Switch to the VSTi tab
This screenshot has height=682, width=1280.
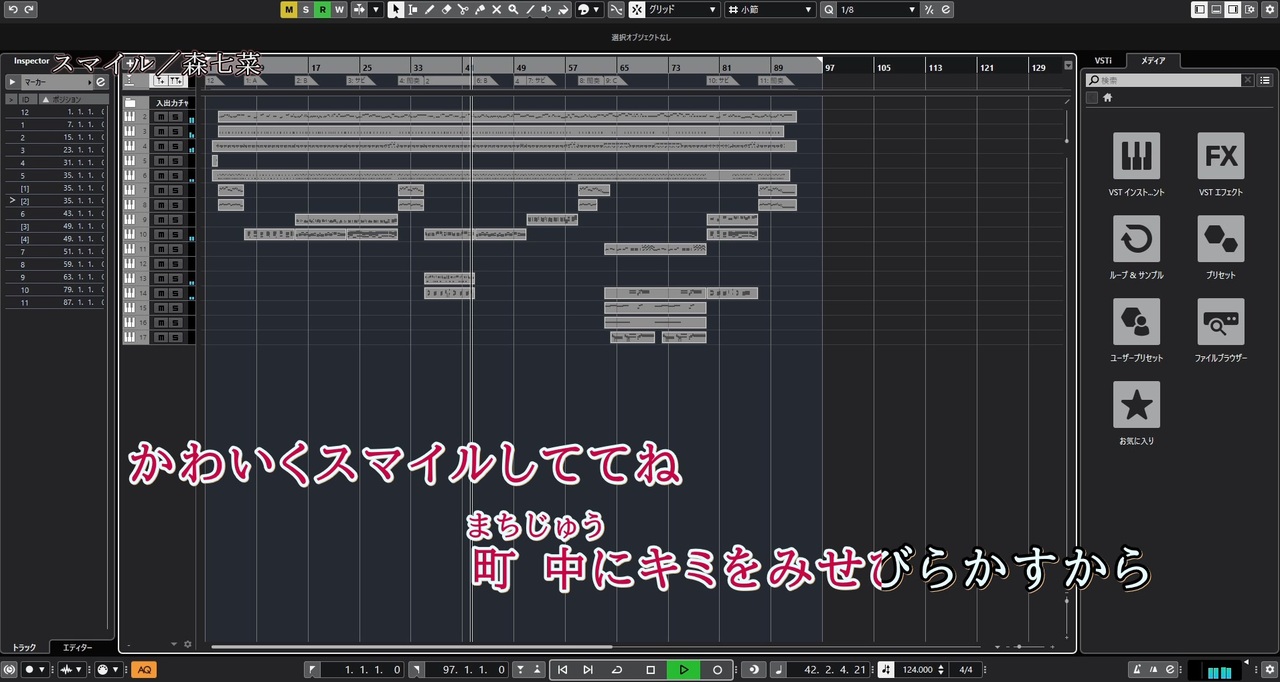(x=1103, y=60)
